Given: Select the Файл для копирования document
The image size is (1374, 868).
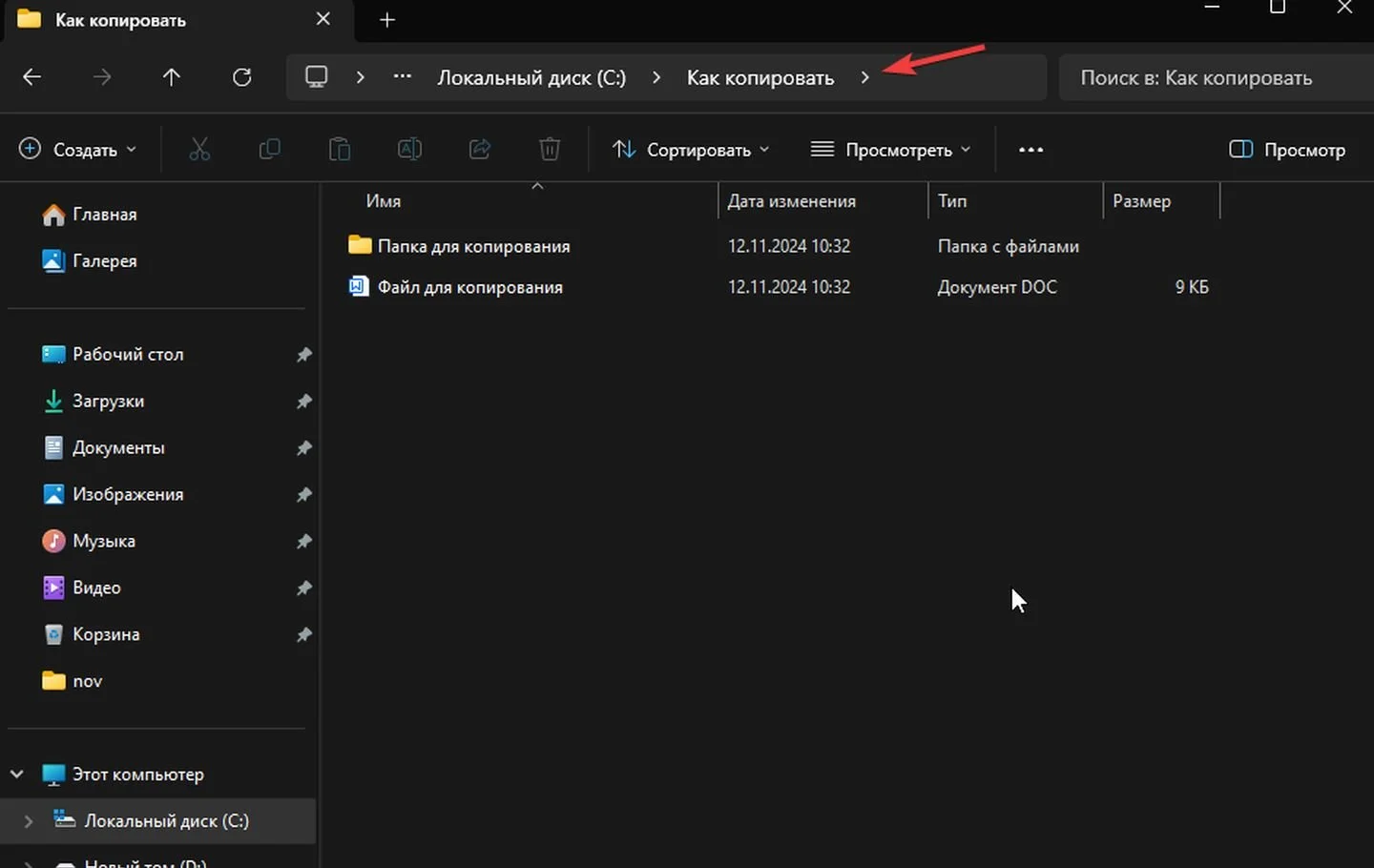Looking at the screenshot, I should pyautogui.click(x=469, y=287).
